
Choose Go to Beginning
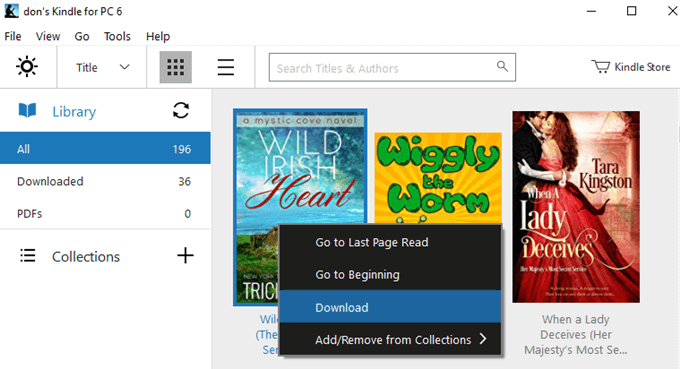click(390, 274)
